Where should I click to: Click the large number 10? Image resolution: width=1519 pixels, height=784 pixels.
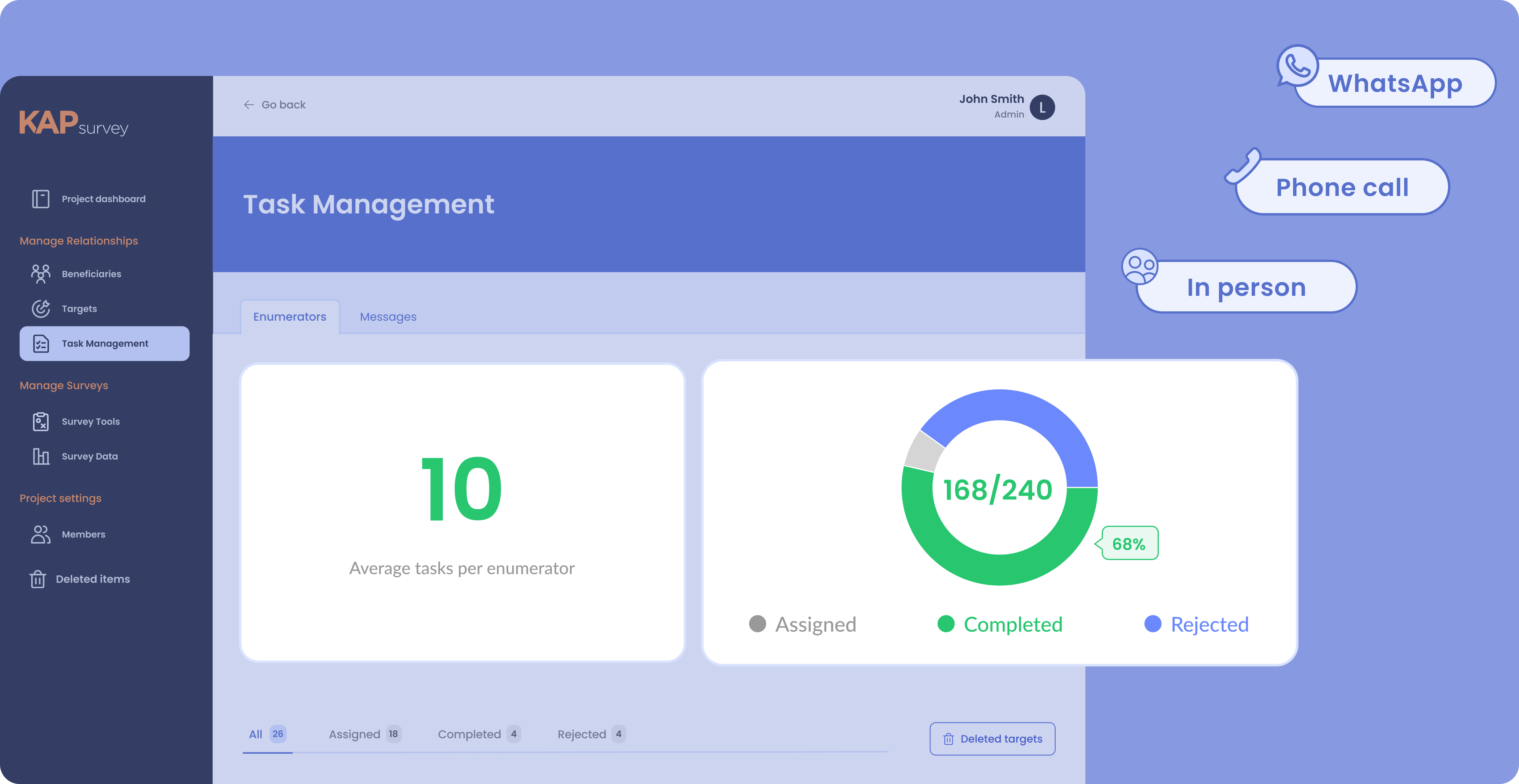pos(462,489)
